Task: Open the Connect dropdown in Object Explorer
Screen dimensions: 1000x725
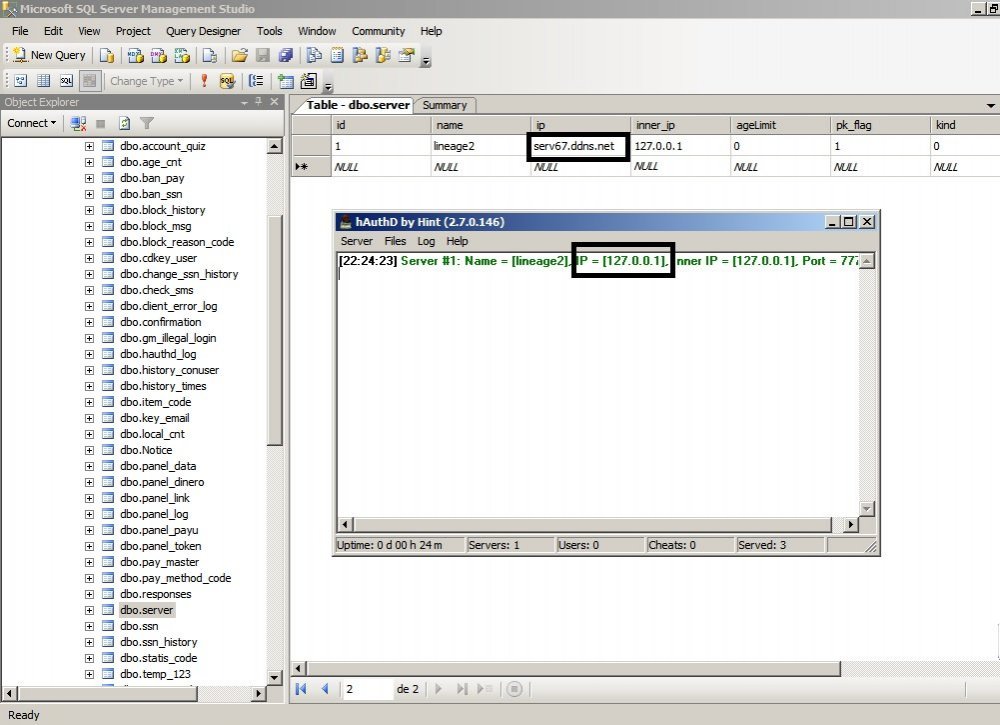Action: pos(32,123)
